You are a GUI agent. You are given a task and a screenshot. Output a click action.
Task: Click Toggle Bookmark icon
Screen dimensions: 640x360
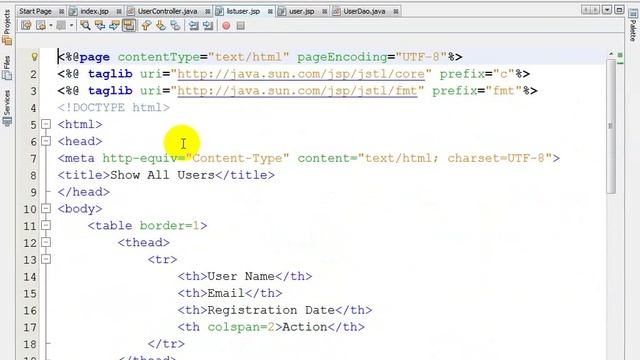coord(175,25)
